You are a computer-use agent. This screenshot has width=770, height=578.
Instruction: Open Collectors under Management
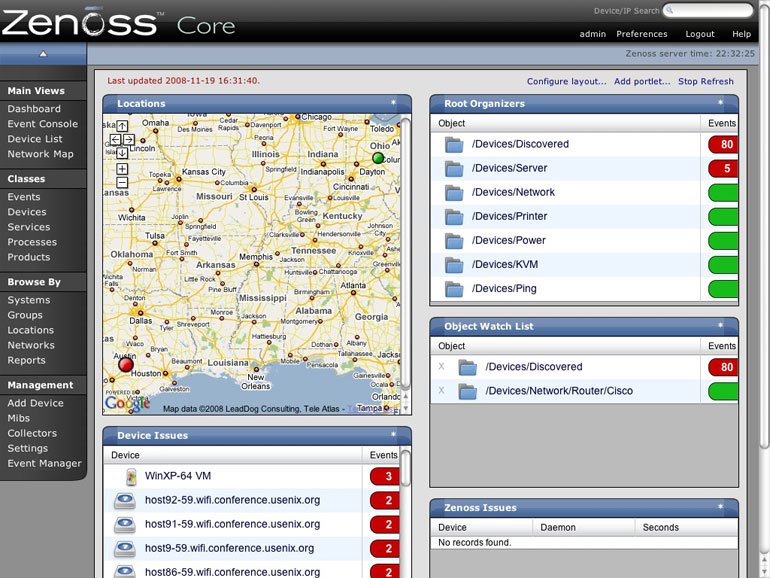click(x=32, y=434)
